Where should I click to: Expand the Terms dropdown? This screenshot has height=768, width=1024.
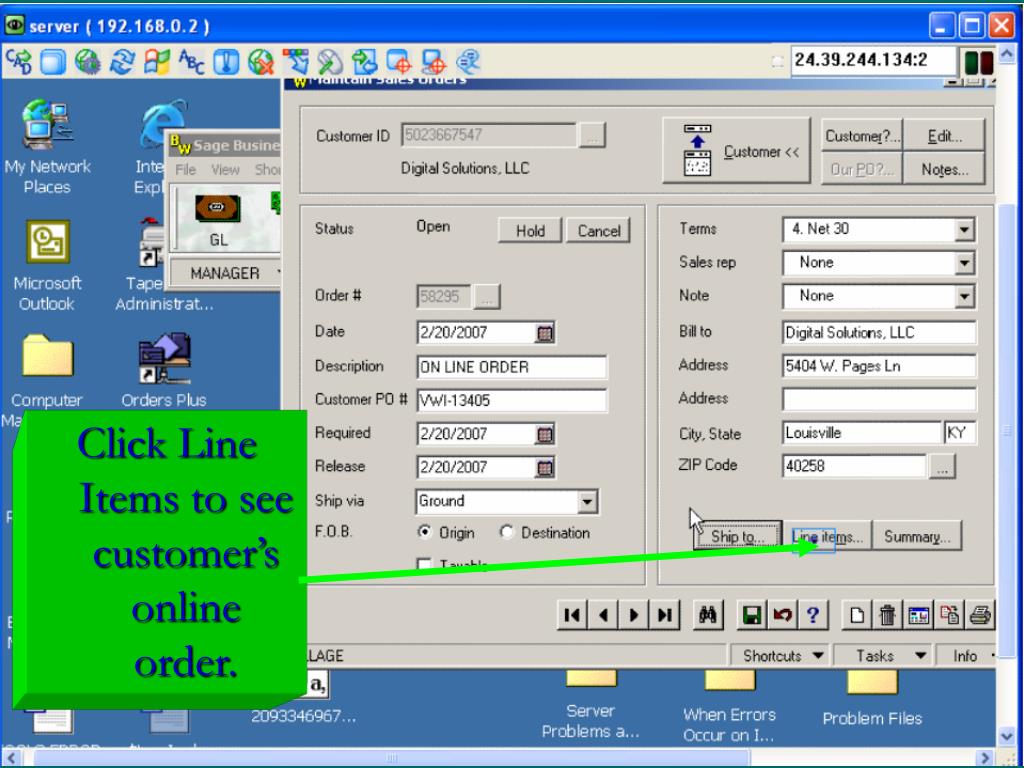coord(964,230)
